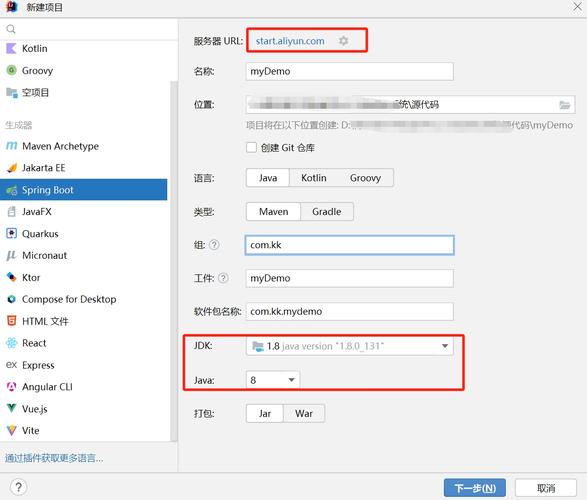Click the start.aliyun.com server URL link
Viewport: 587px width, 500px height.
(290, 41)
